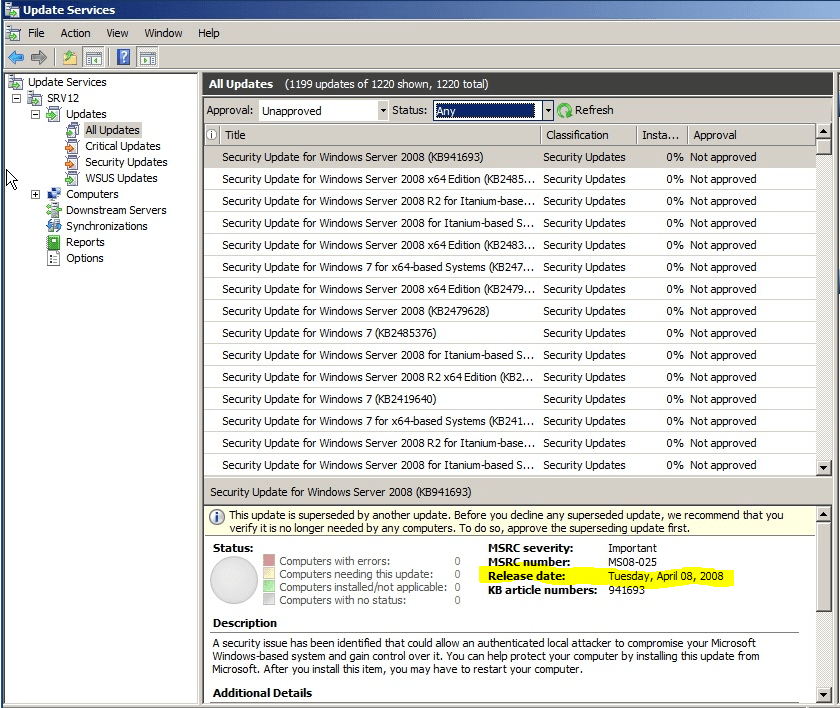The height and width of the screenshot is (708, 840).
Task: Collapse the Updates tree node
Action: click(35, 114)
